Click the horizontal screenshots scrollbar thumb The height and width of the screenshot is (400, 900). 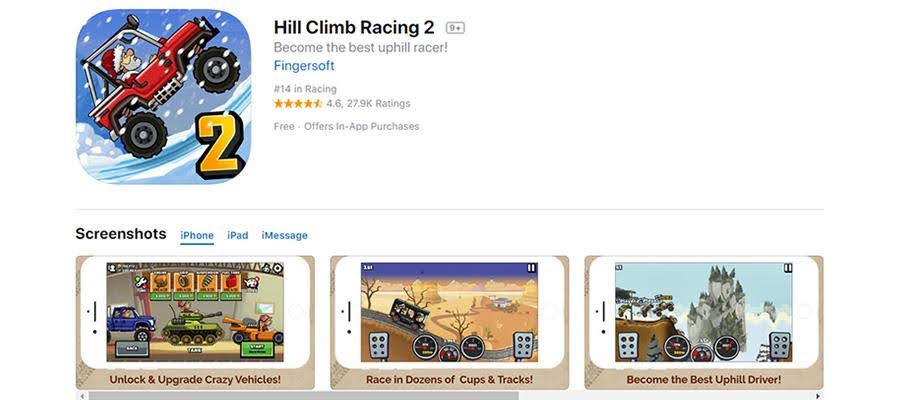pyautogui.click(x=303, y=396)
